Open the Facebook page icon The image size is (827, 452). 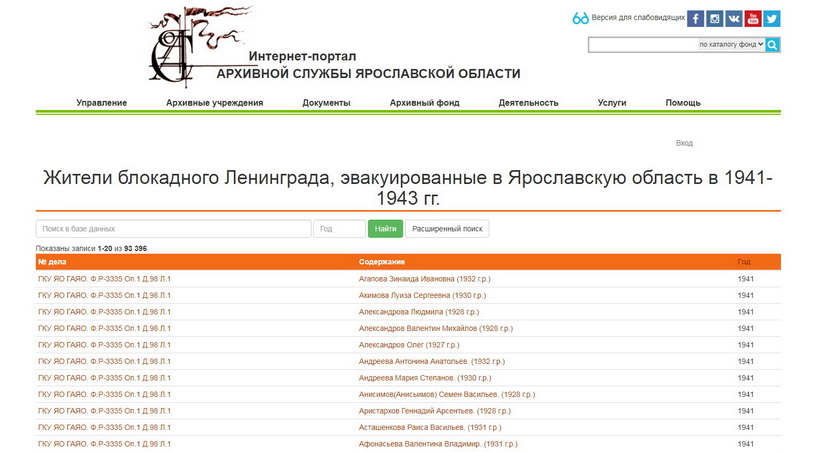696,18
